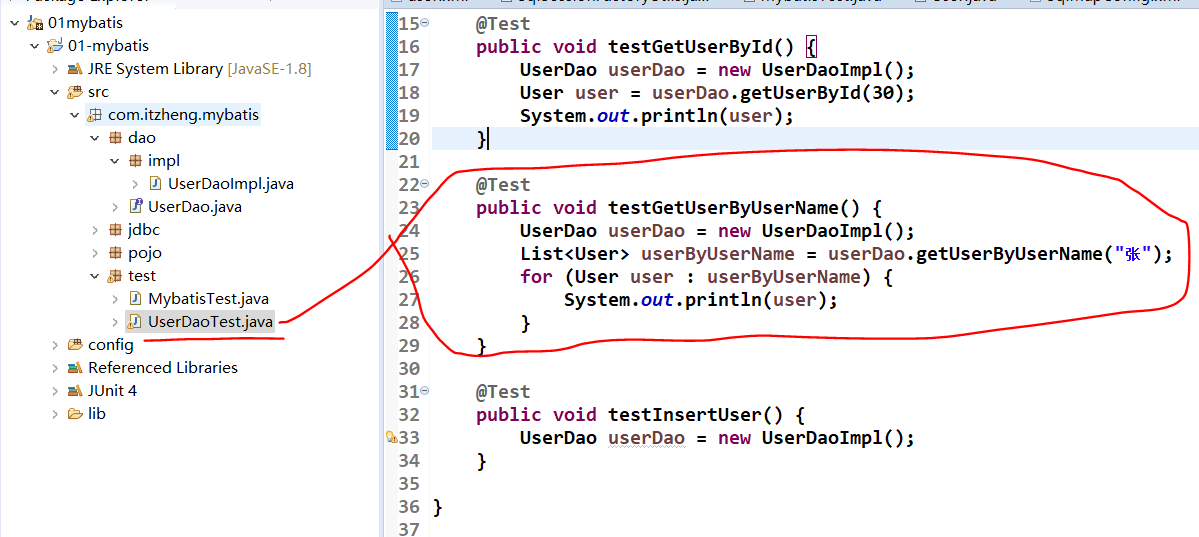Screen dimensions: 1199x537
Task: Click the pojo package icon
Action: [x=115, y=253]
